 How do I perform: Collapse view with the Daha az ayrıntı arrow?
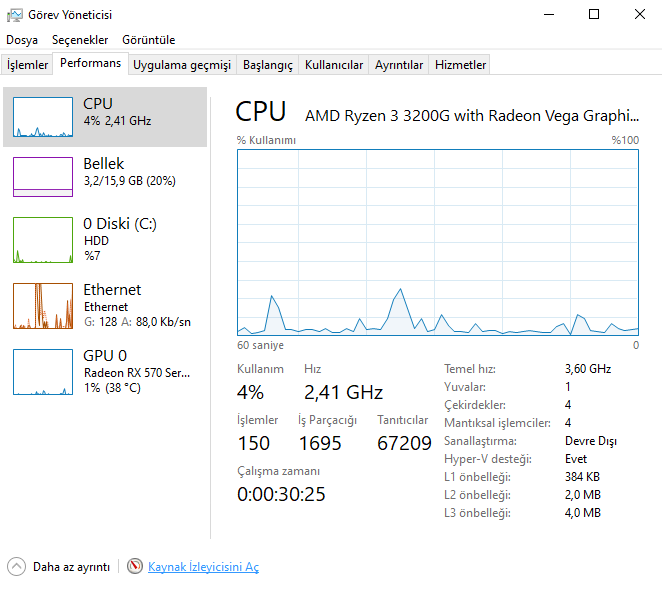(16, 566)
